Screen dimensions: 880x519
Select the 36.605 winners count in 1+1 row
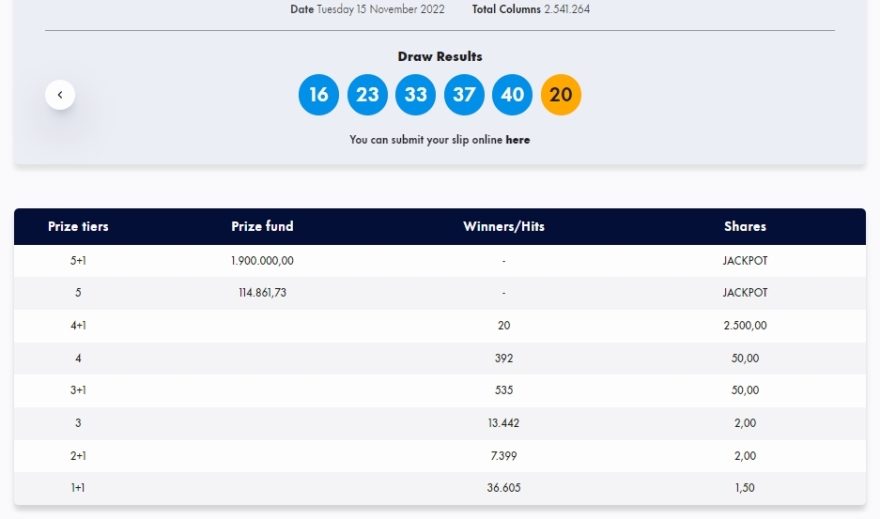pos(503,488)
